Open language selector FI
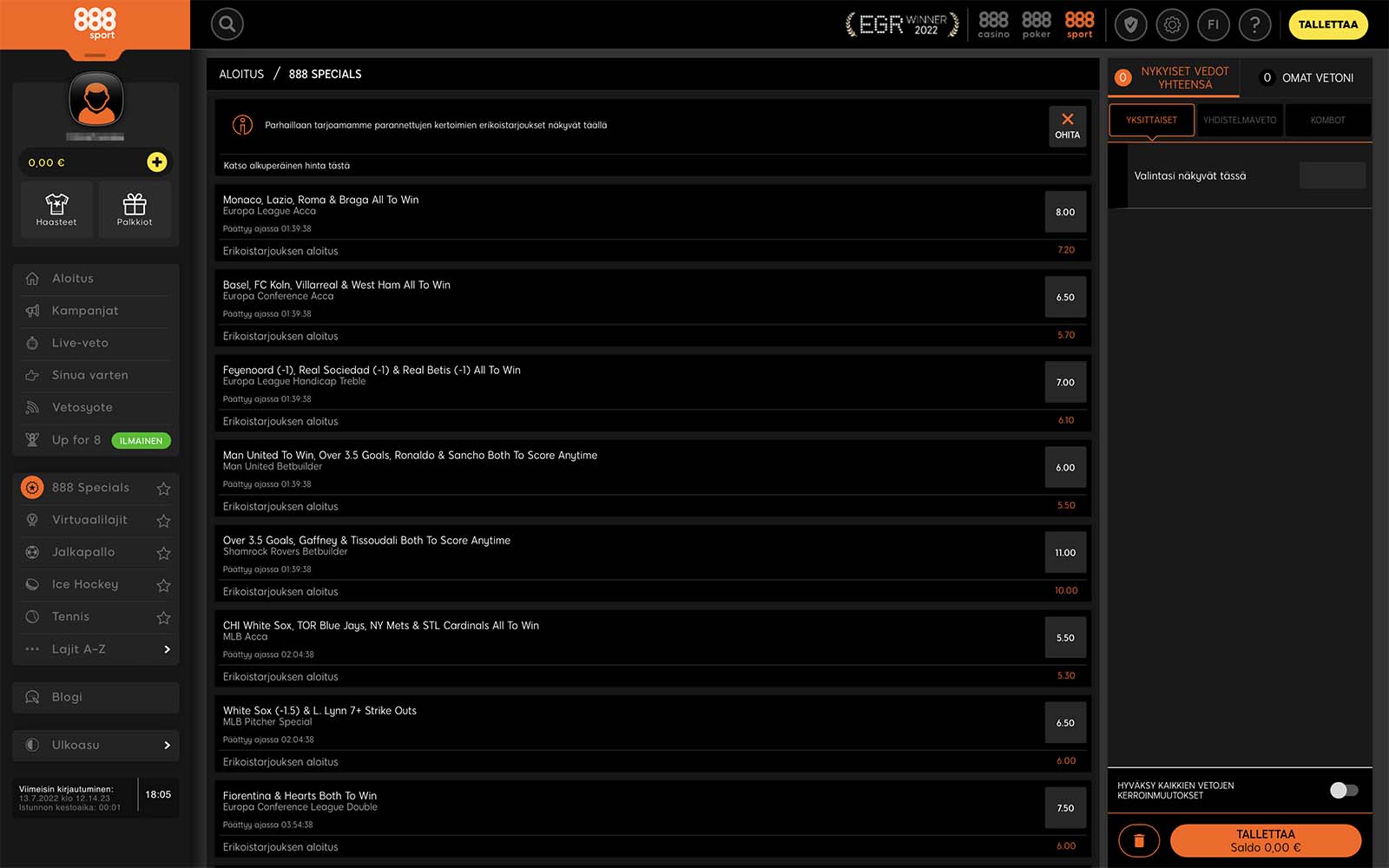The height and width of the screenshot is (868, 1389). pos(1214,25)
